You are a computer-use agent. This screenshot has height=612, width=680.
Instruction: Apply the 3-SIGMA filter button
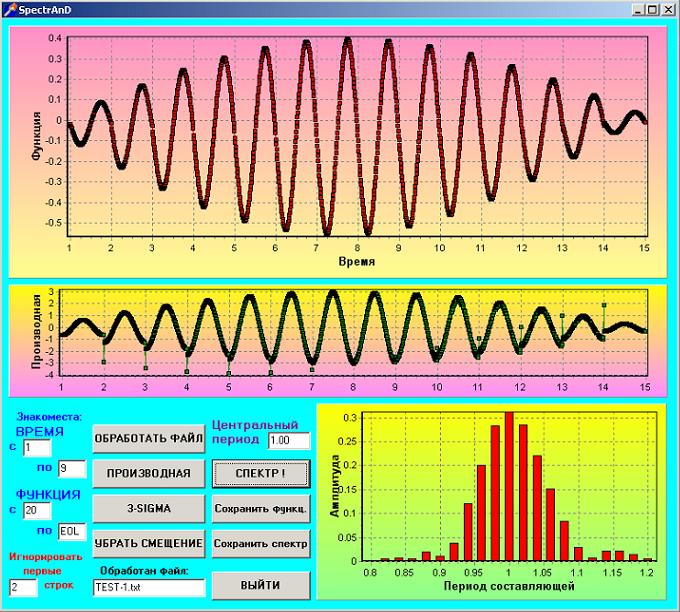tap(148, 508)
